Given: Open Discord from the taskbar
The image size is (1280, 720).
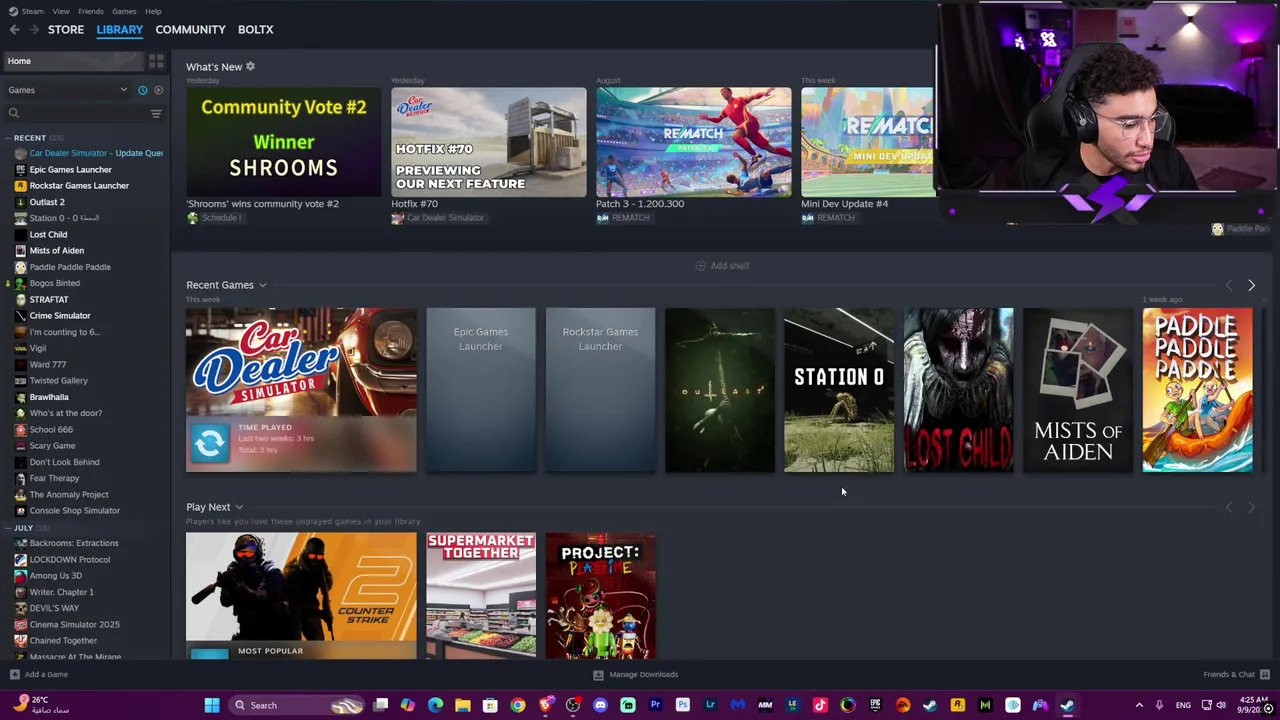Looking at the screenshot, I should tap(600, 706).
